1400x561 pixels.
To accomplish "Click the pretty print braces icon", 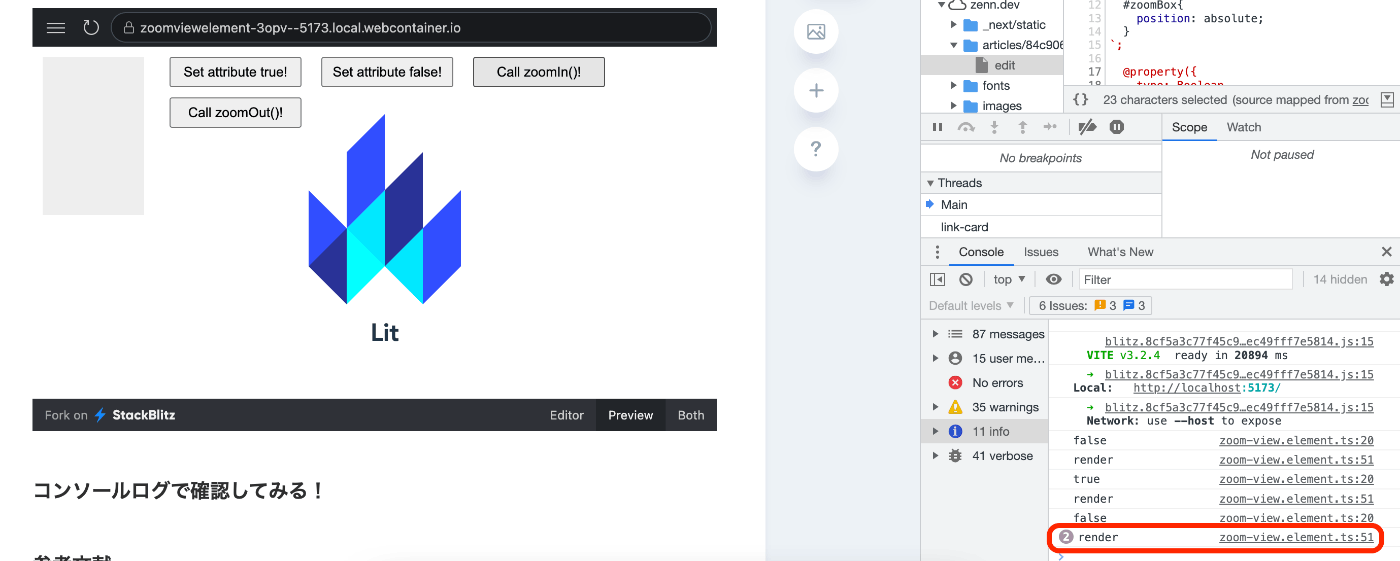I will click(x=1080, y=100).
